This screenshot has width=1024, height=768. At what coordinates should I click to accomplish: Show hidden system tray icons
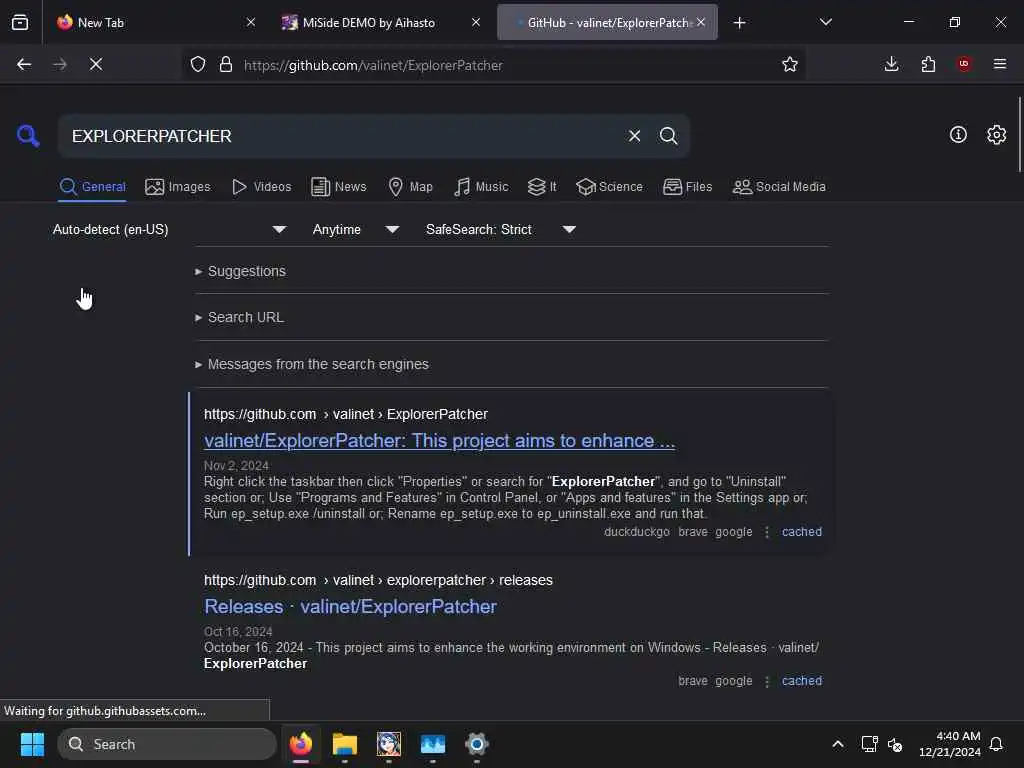(x=837, y=744)
